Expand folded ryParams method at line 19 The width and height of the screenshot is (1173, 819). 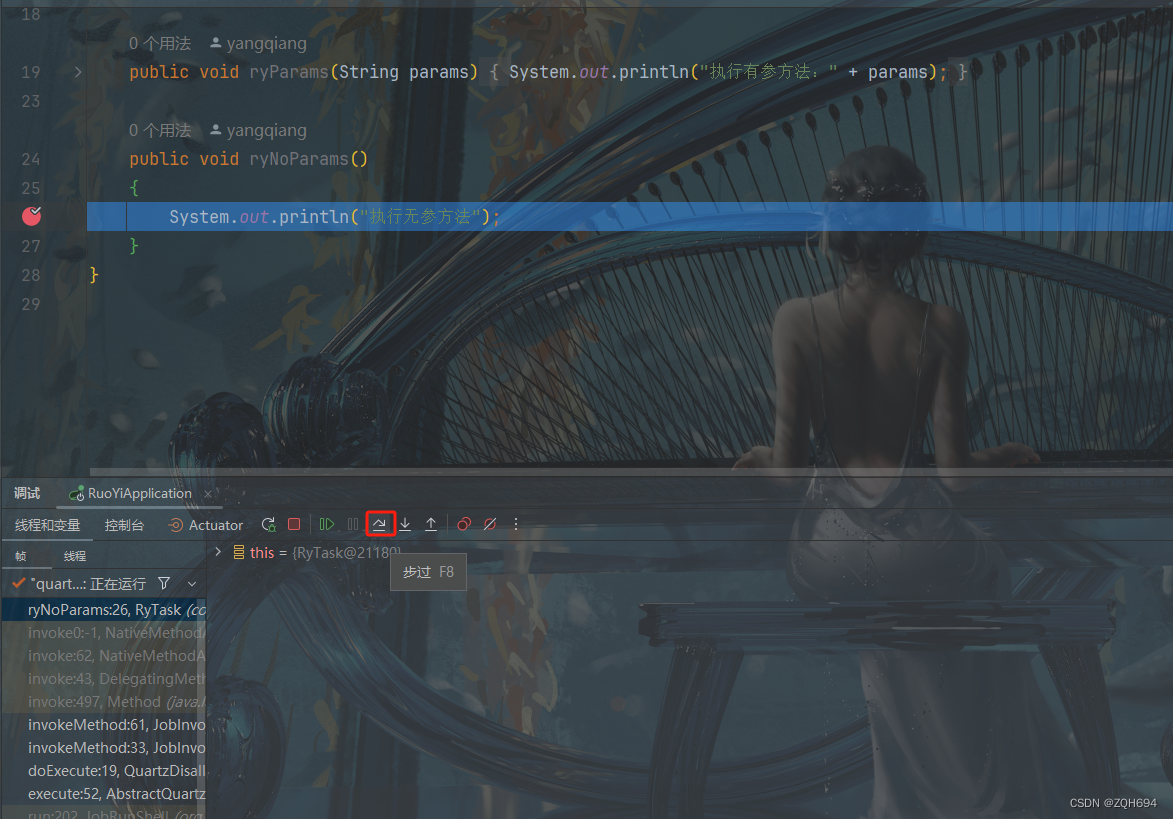pyautogui.click(x=78, y=72)
